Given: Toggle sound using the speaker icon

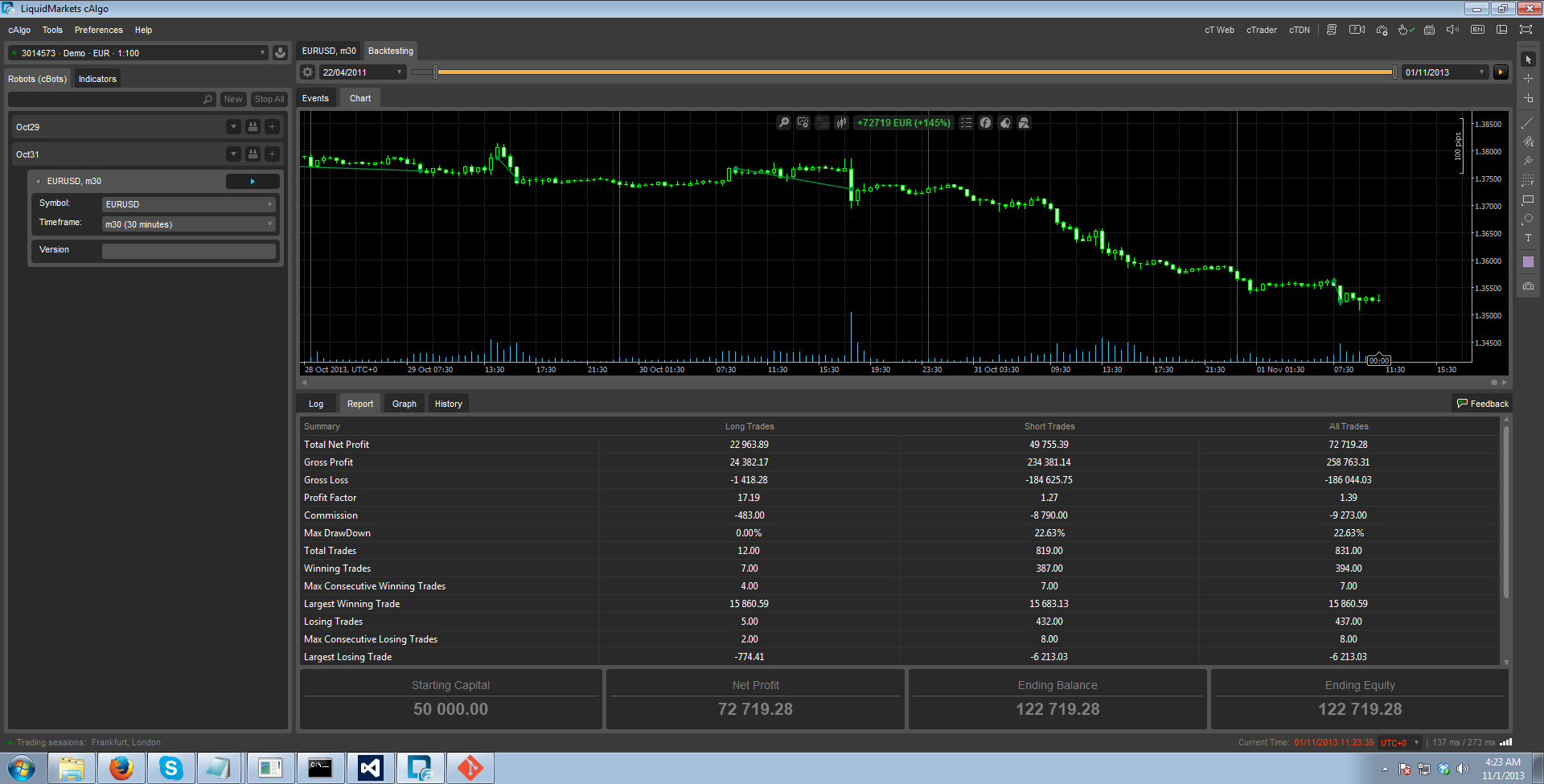Looking at the screenshot, I should tap(1452, 30).
